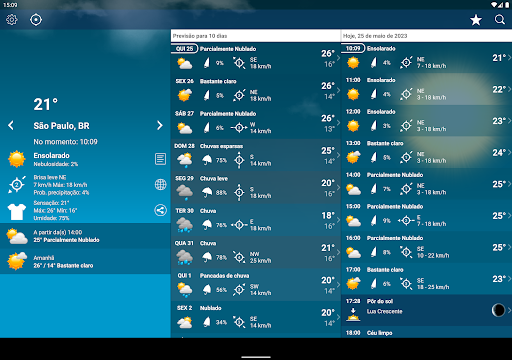Open the QUI 1 Pancadas de chuva row

(x=256, y=285)
